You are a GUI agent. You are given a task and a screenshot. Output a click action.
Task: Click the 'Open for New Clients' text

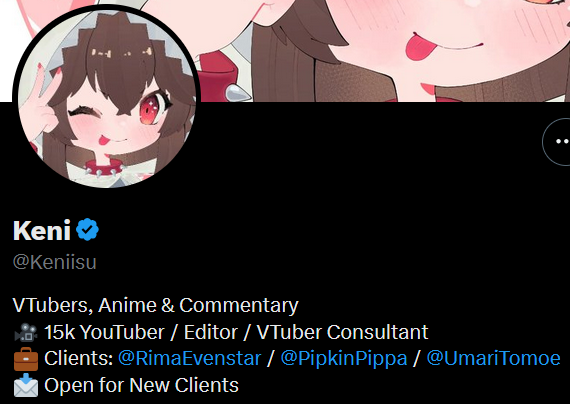pyautogui.click(x=141, y=385)
